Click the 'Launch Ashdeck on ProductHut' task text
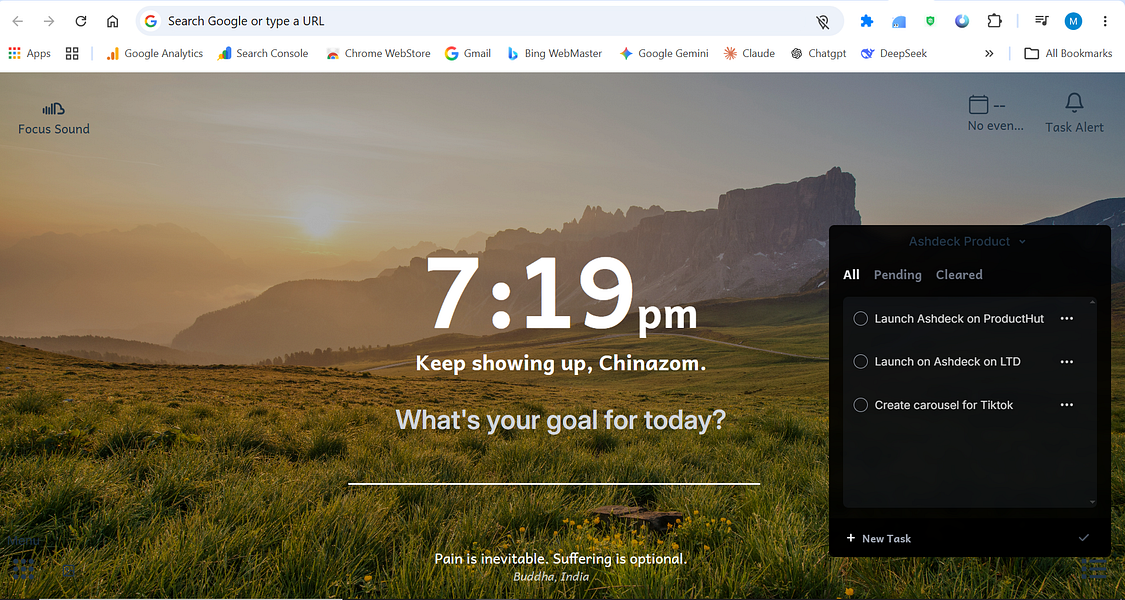 tap(959, 319)
